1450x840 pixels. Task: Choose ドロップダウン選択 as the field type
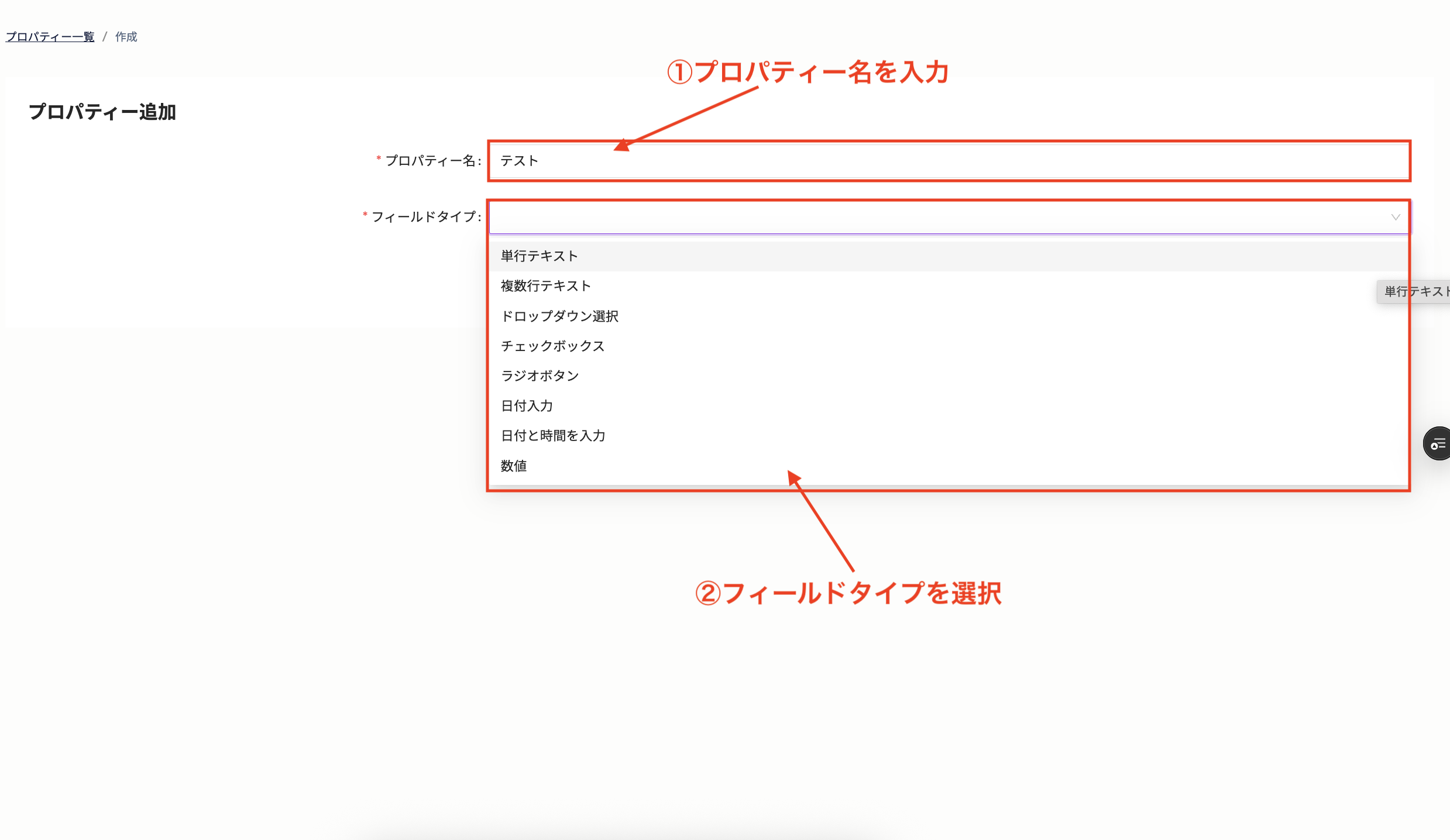click(x=559, y=316)
